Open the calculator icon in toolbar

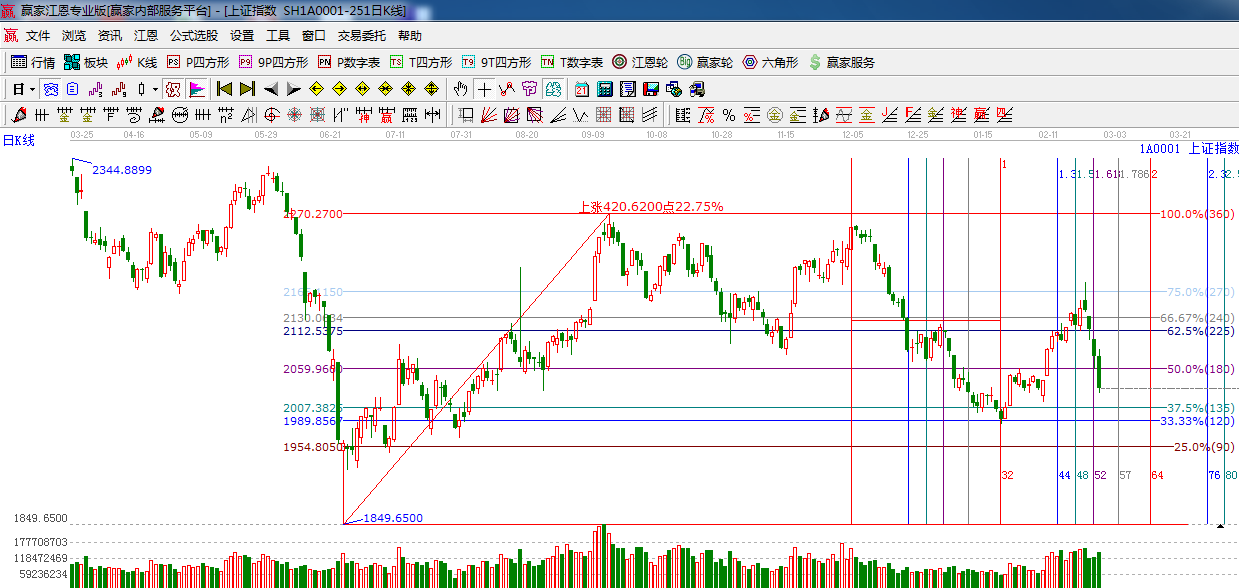(603, 89)
